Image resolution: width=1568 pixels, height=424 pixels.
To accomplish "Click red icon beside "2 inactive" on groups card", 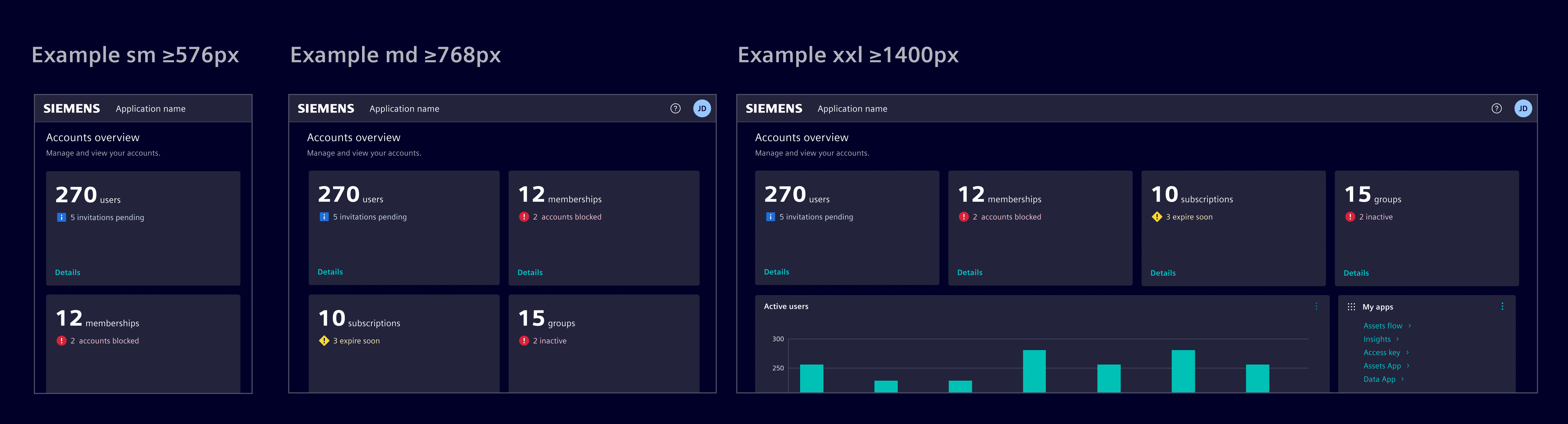I will [524, 341].
